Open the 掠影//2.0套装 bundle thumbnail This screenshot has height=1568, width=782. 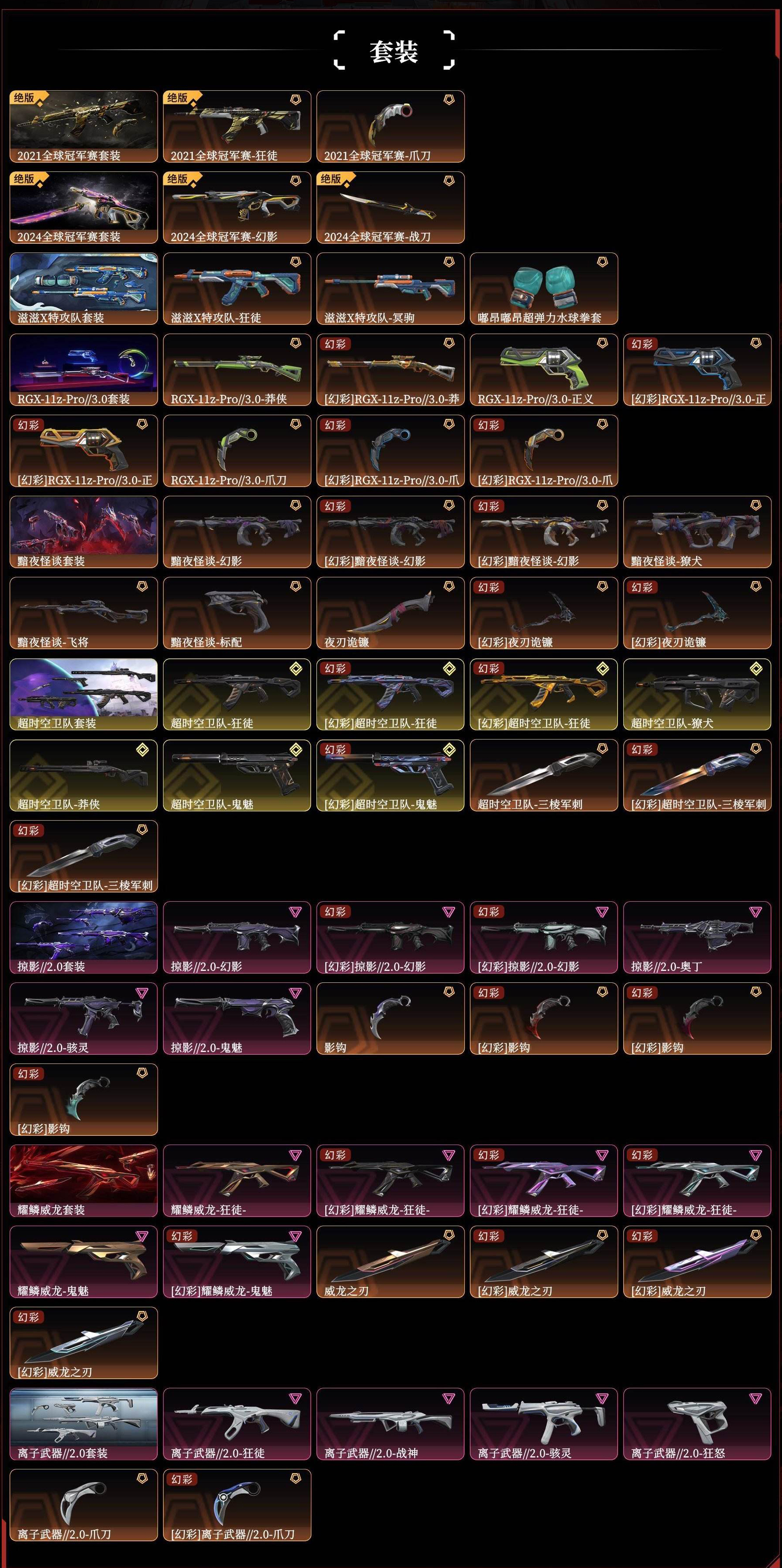point(83,937)
